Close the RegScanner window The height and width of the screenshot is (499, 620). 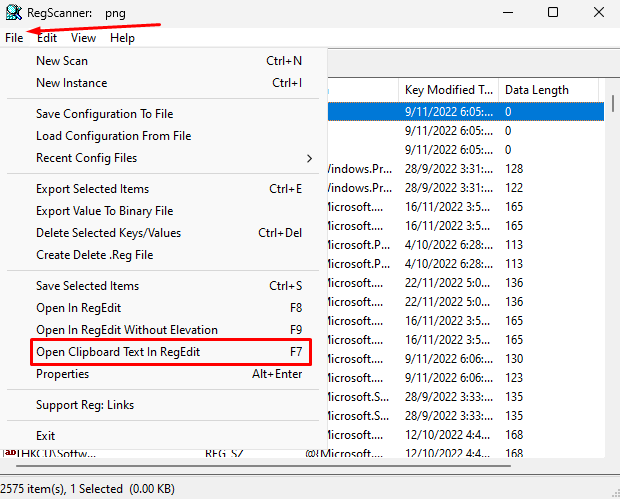pyautogui.click(x=599, y=13)
